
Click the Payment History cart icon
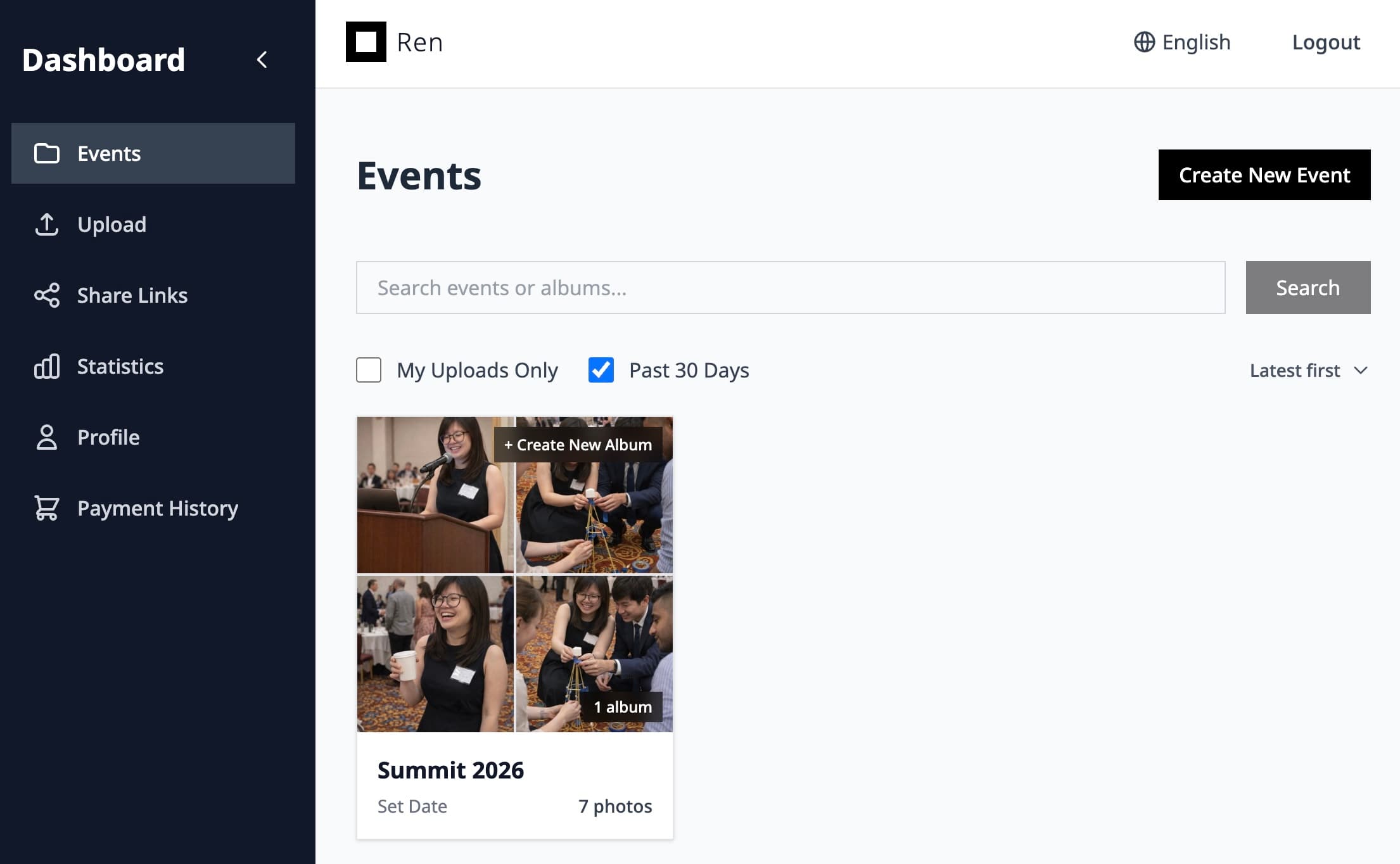coord(47,508)
